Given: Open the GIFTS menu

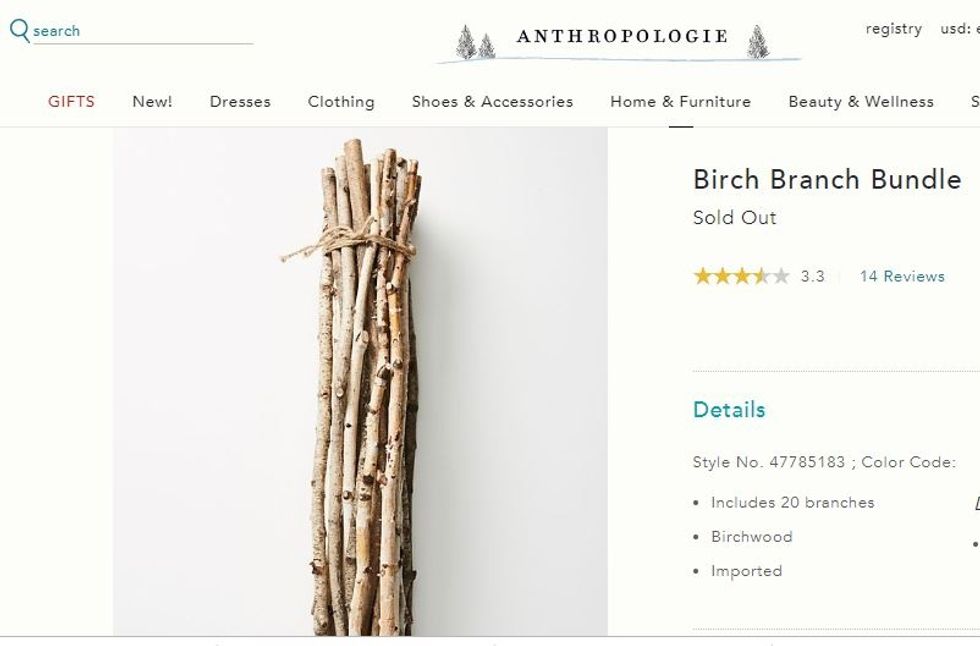Looking at the screenshot, I should (71, 101).
